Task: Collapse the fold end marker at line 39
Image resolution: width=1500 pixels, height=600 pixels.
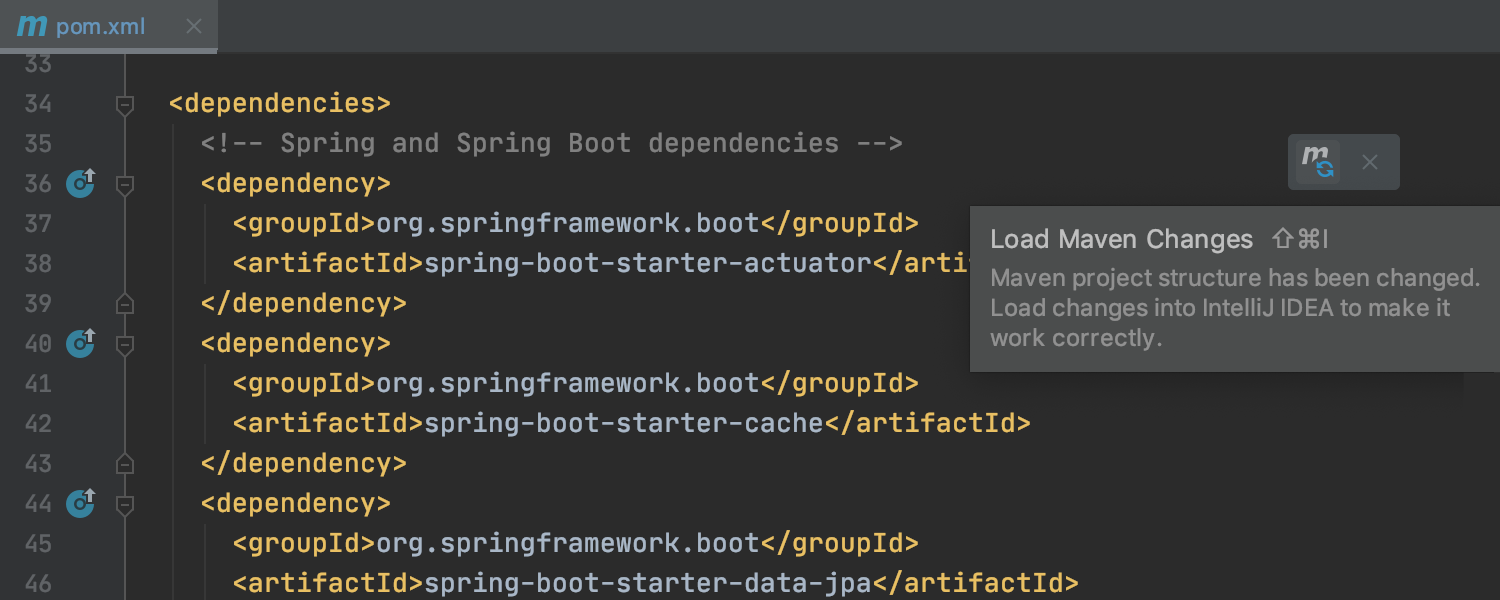Action: 125,303
